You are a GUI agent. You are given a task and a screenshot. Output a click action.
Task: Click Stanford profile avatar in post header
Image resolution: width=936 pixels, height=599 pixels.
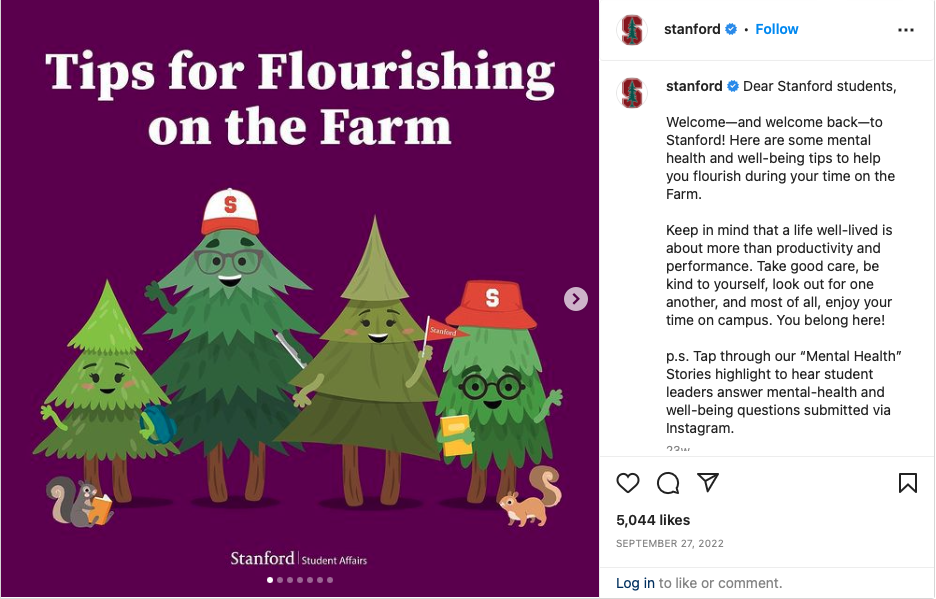632,30
